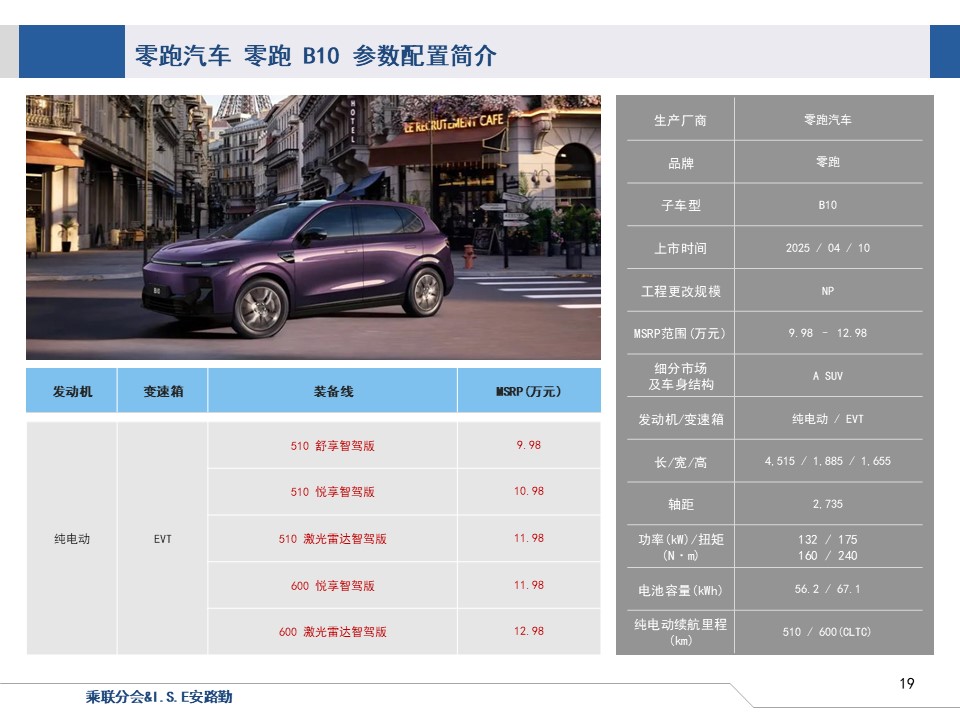Screen dimensions: 960x720
Task: Click the 子车型 label
Action: pyautogui.click(x=680, y=205)
